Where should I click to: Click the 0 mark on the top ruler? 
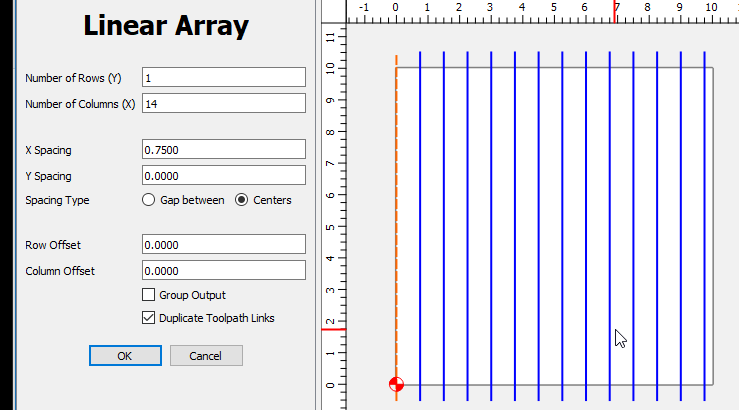[395, 8]
